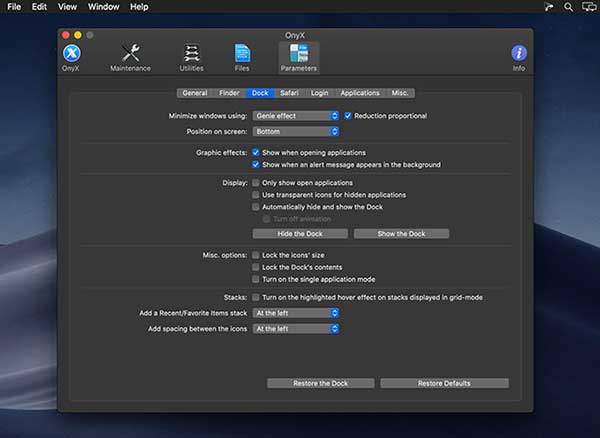Enable highlighted hover effect on stacks

(256, 297)
